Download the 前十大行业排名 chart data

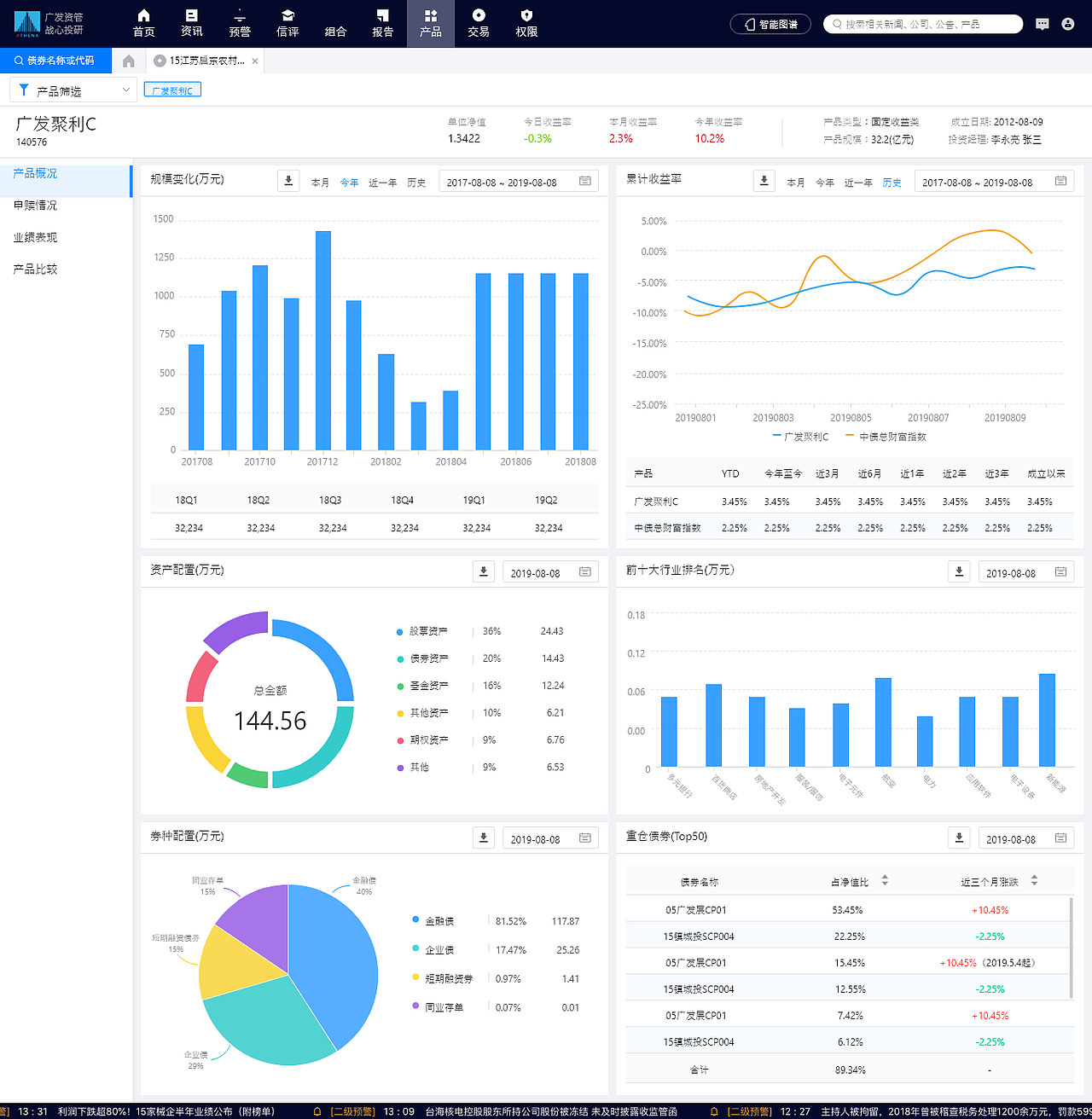959,571
